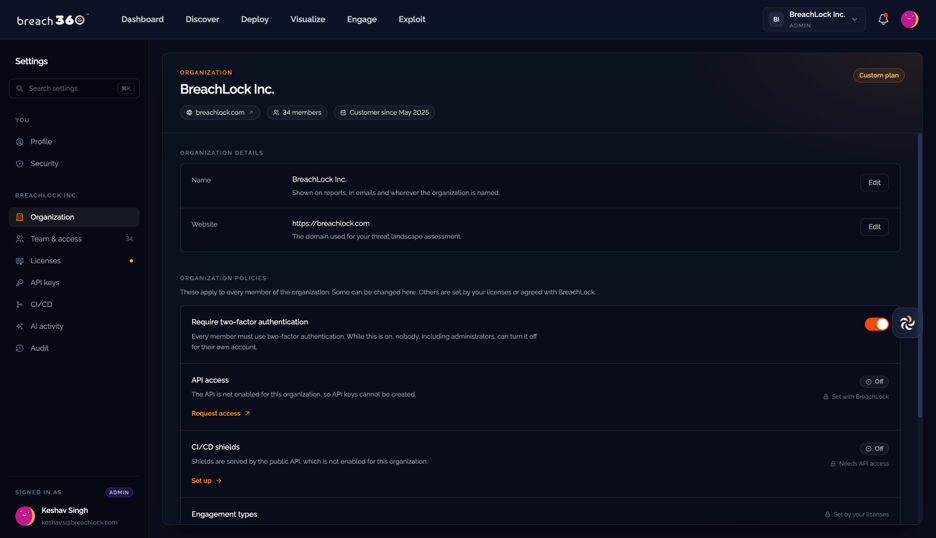Select Team & access in sidebar
This screenshot has height=538, width=936.
coord(74,239)
